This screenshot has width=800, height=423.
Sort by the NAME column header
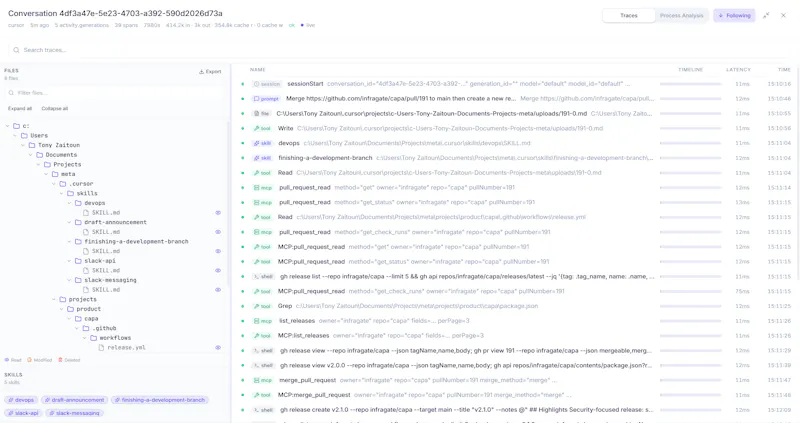point(258,70)
